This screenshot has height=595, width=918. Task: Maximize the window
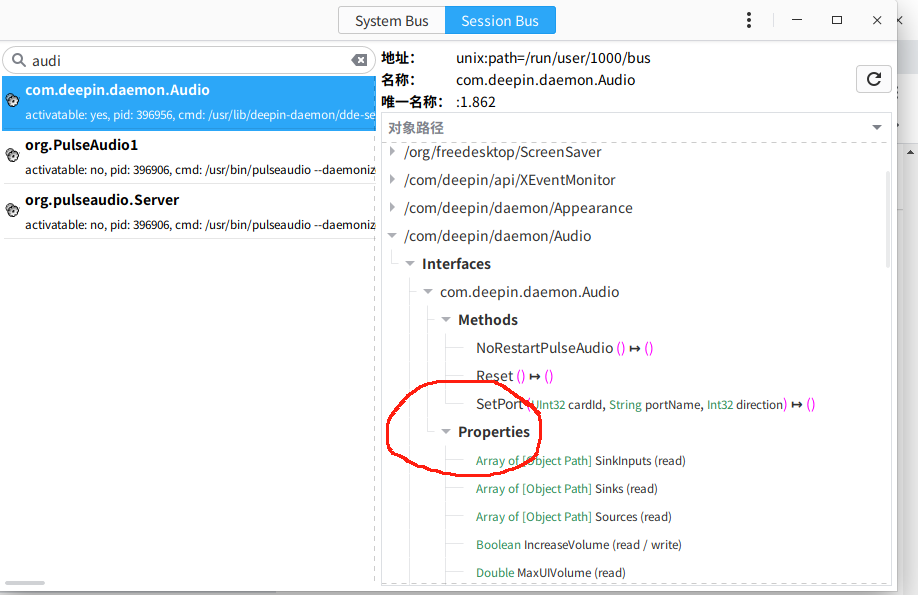click(837, 20)
